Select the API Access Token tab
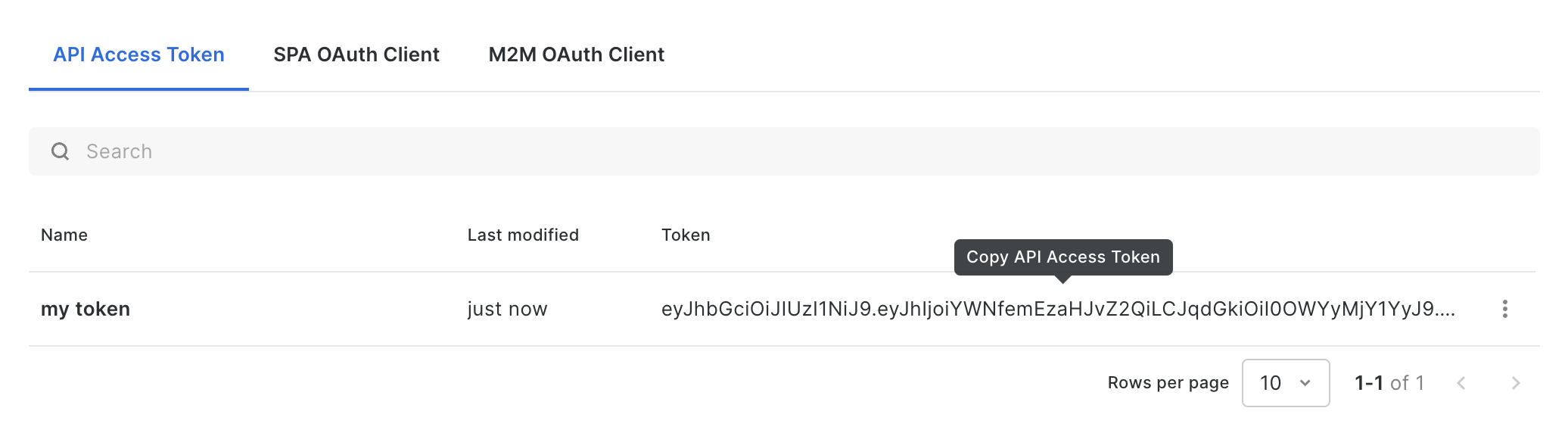The width and height of the screenshot is (1568, 436). (x=138, y=54)
